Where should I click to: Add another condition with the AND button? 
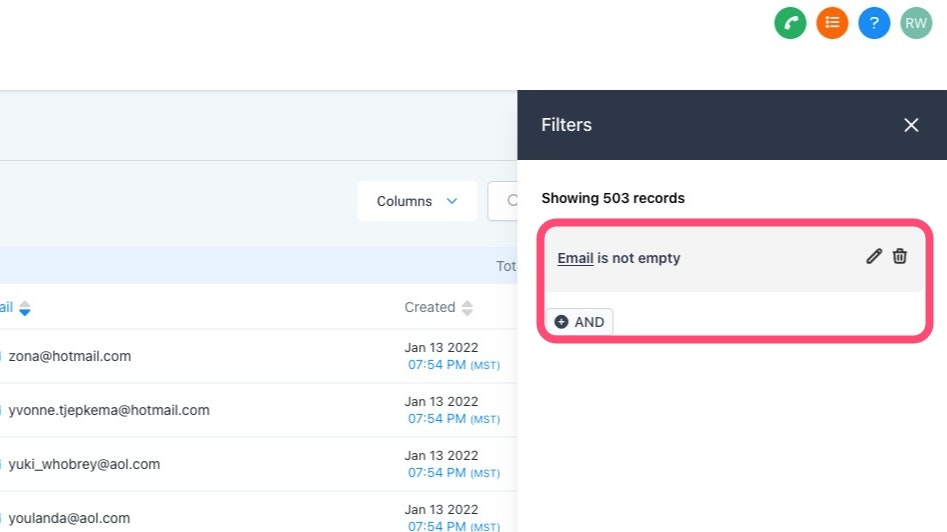click(580, 322)
